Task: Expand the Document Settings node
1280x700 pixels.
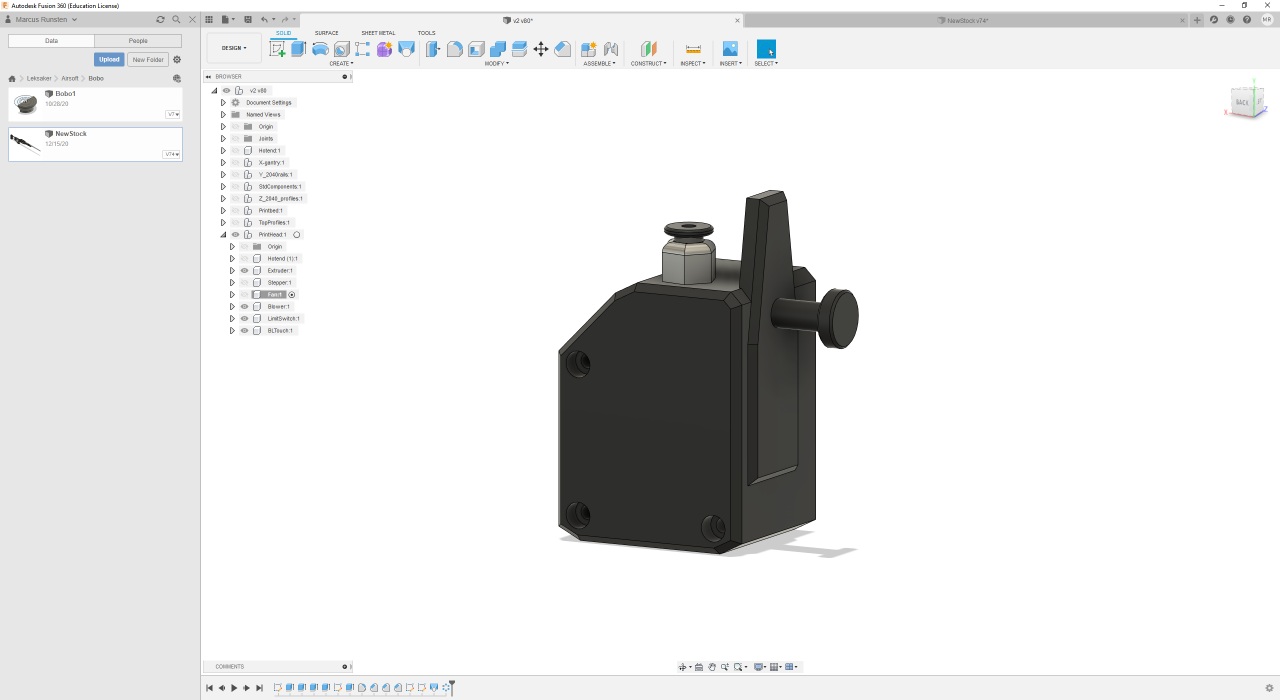Action: [x=223, y=102]
